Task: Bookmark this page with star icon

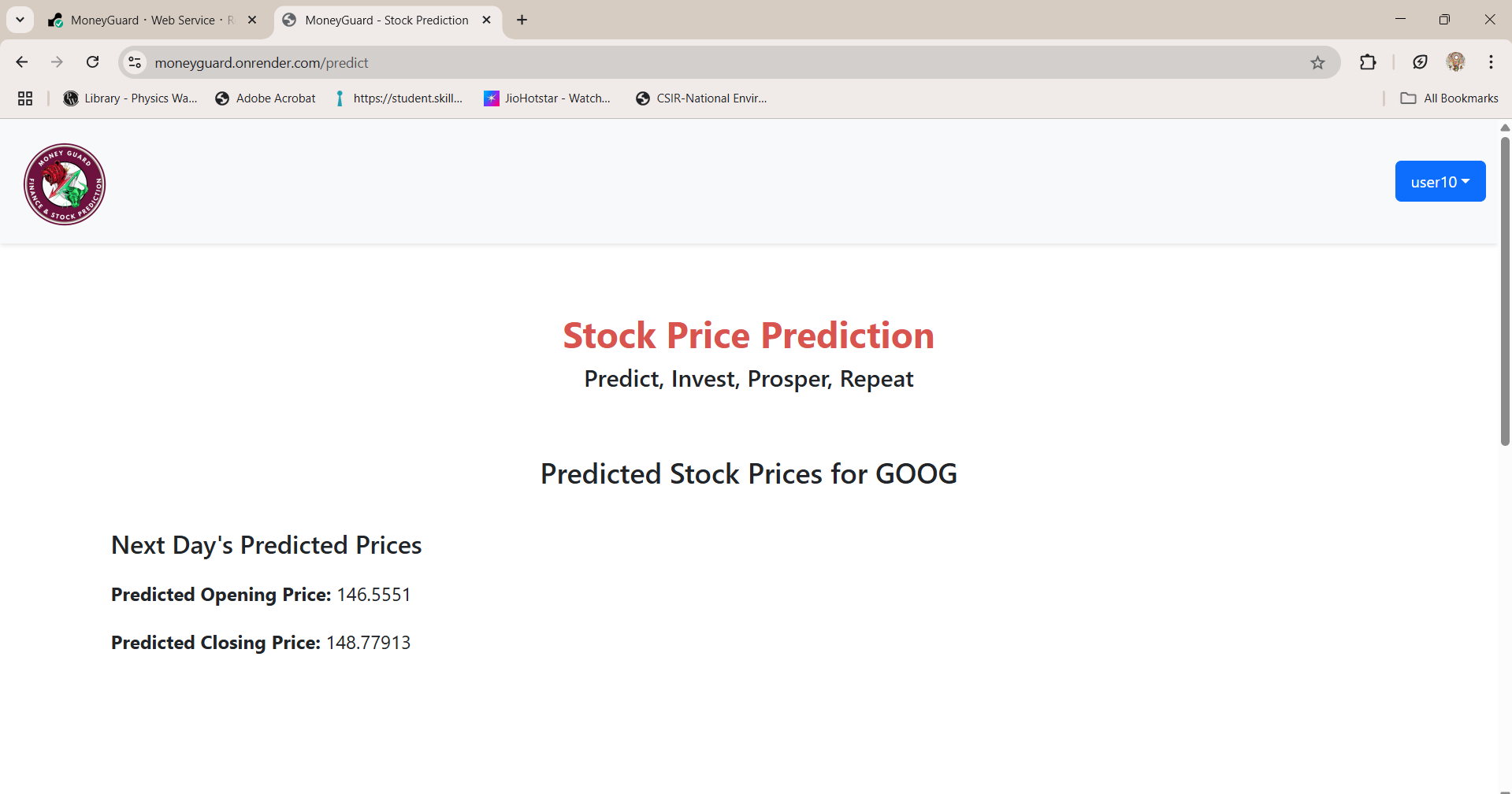Action: tap(1317, 62)
